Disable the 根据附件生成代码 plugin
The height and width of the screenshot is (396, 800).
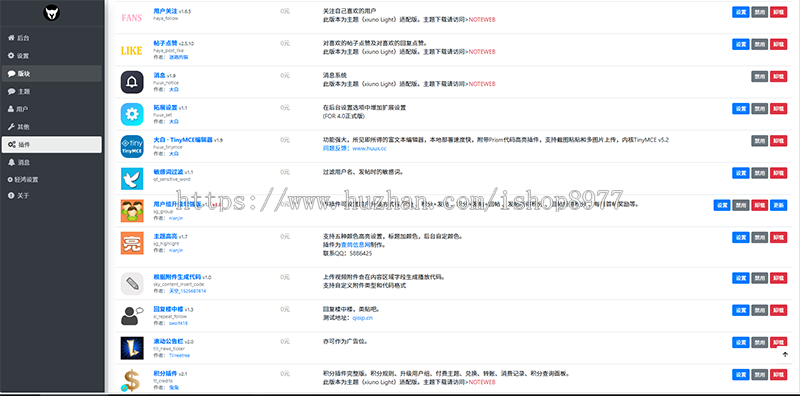(x=760, y=278)
